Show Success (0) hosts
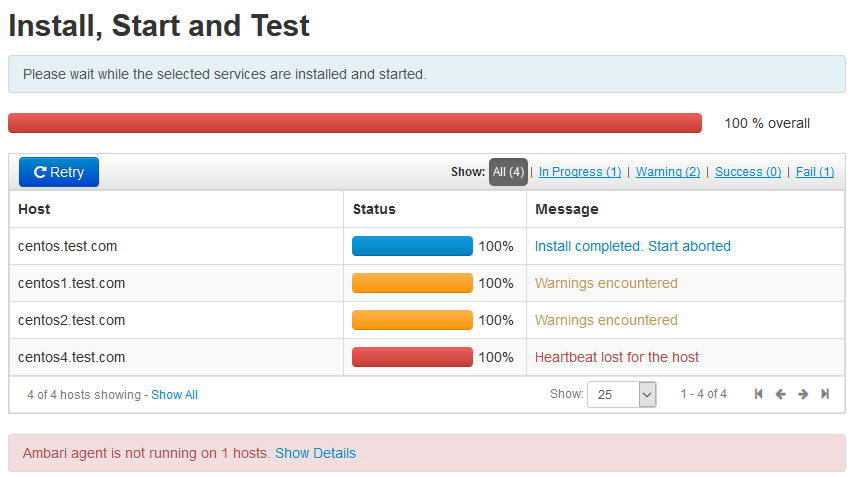This screenshot has height=477, width=861. [748, 172]
